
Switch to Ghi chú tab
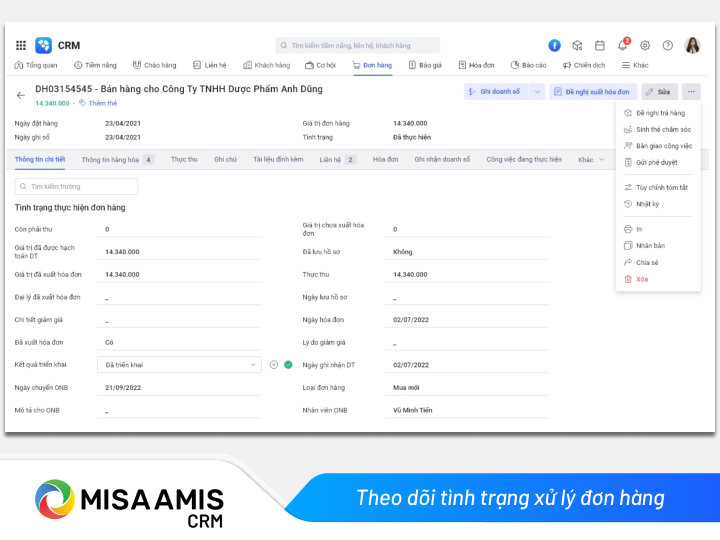pyautogui.click(x=225, y=159)
